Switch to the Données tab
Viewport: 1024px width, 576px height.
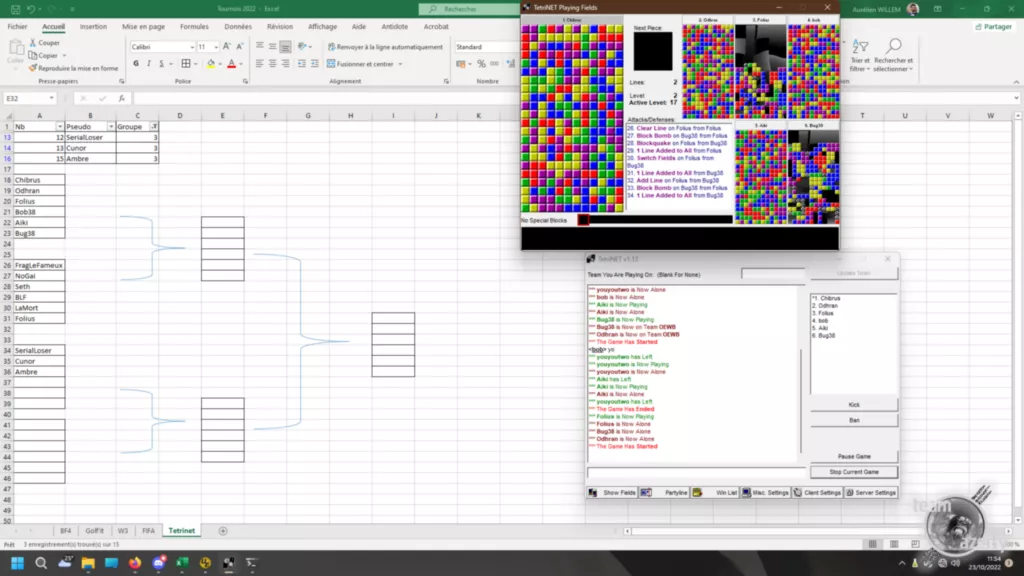point(238,27)
